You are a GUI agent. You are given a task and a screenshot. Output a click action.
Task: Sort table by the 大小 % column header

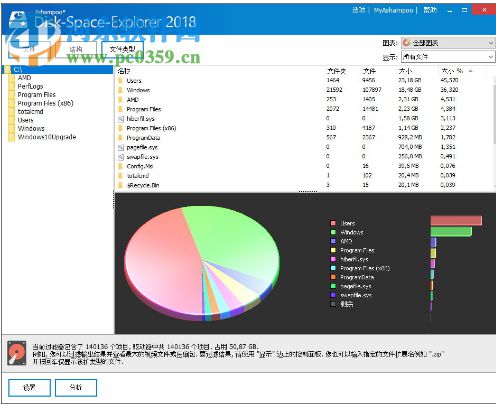click(x=452, y=71)
